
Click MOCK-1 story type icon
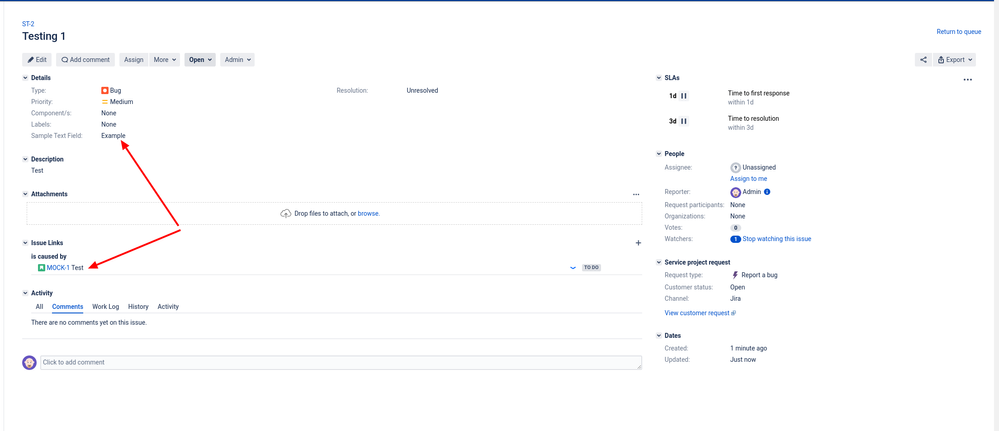41,268
